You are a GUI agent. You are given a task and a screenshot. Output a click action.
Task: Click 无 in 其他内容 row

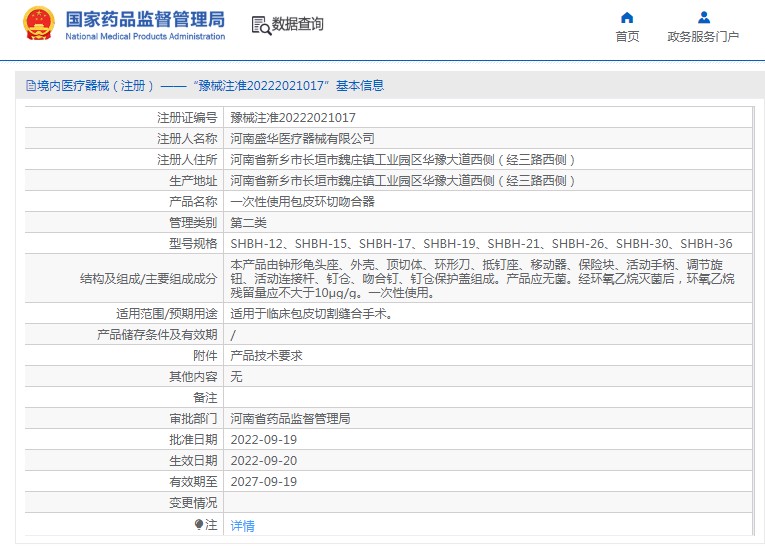point(236,377)
